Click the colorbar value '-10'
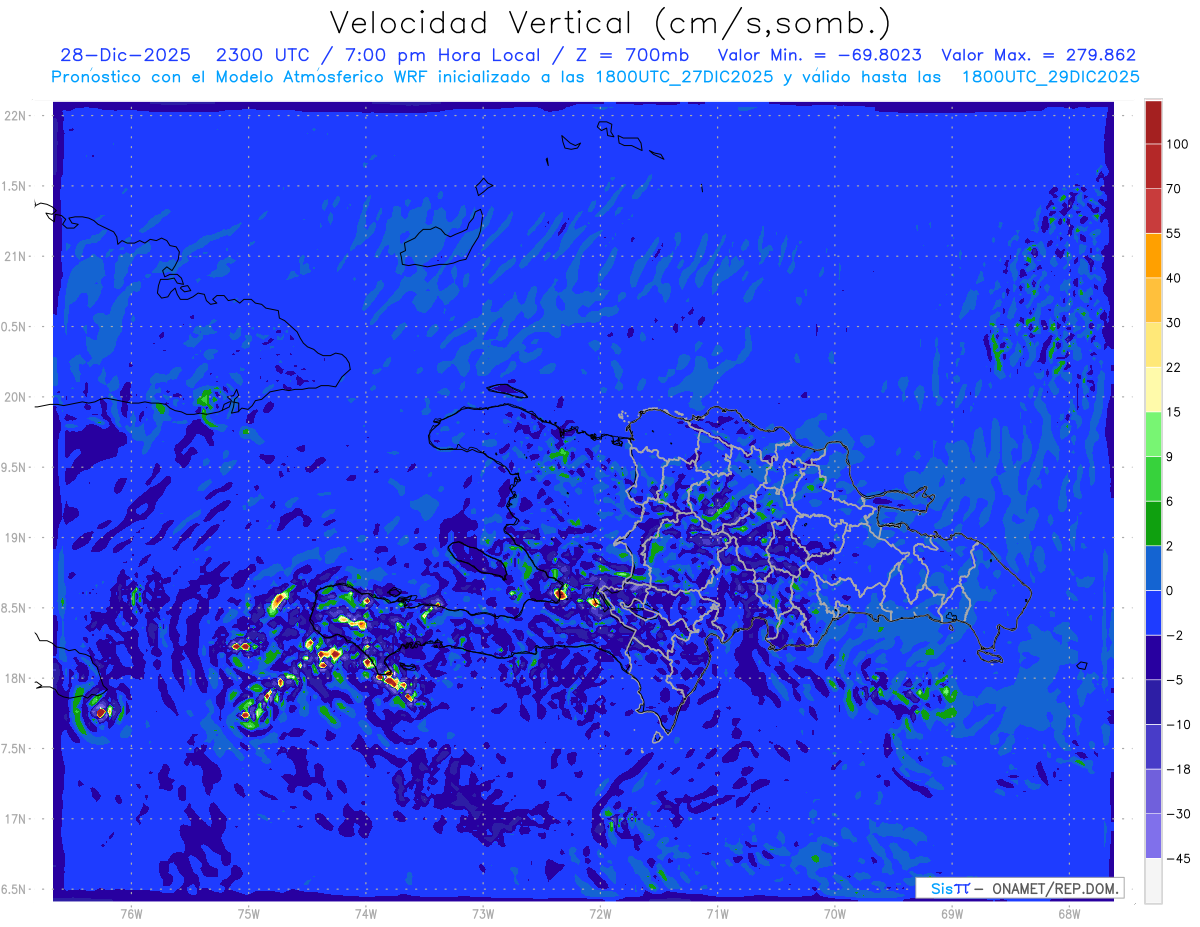 click(1178, 724)
